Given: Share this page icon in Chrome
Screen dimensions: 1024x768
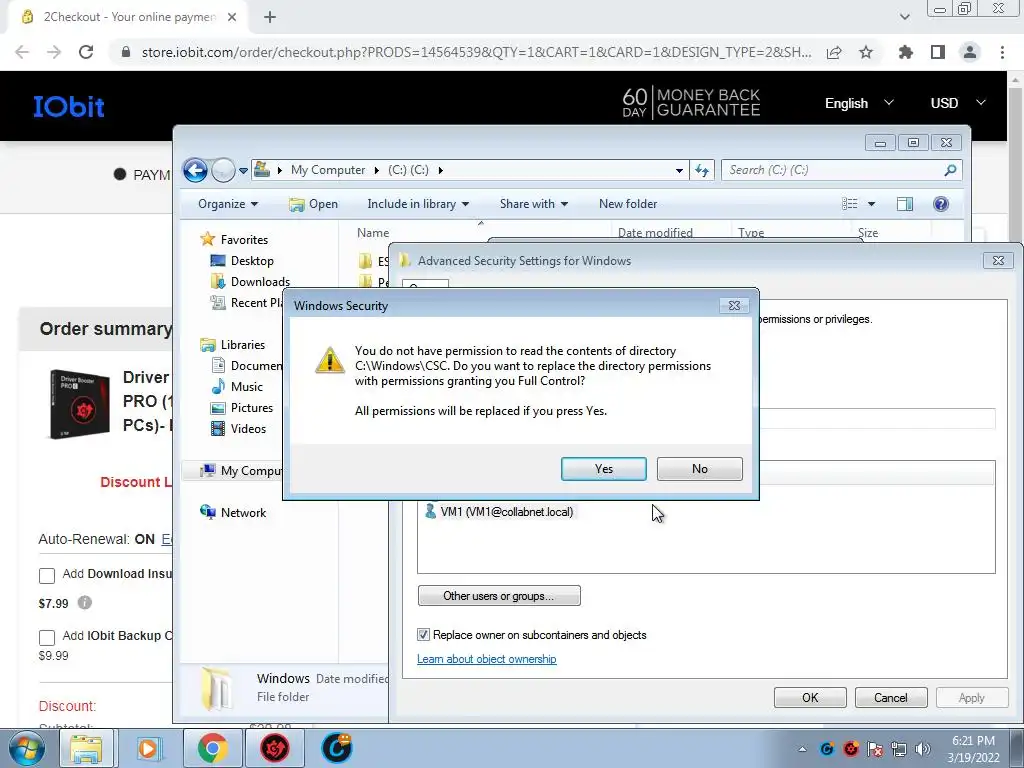Looking at the screenshot, I should click(x=834, y=52).
